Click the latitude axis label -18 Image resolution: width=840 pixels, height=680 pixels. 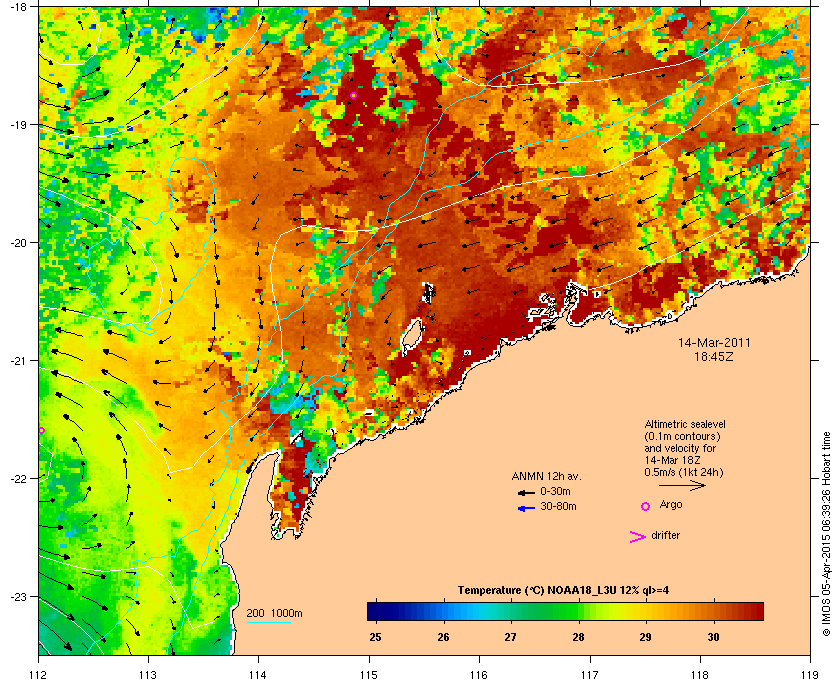pyautogui.click(x=18, y=7)
